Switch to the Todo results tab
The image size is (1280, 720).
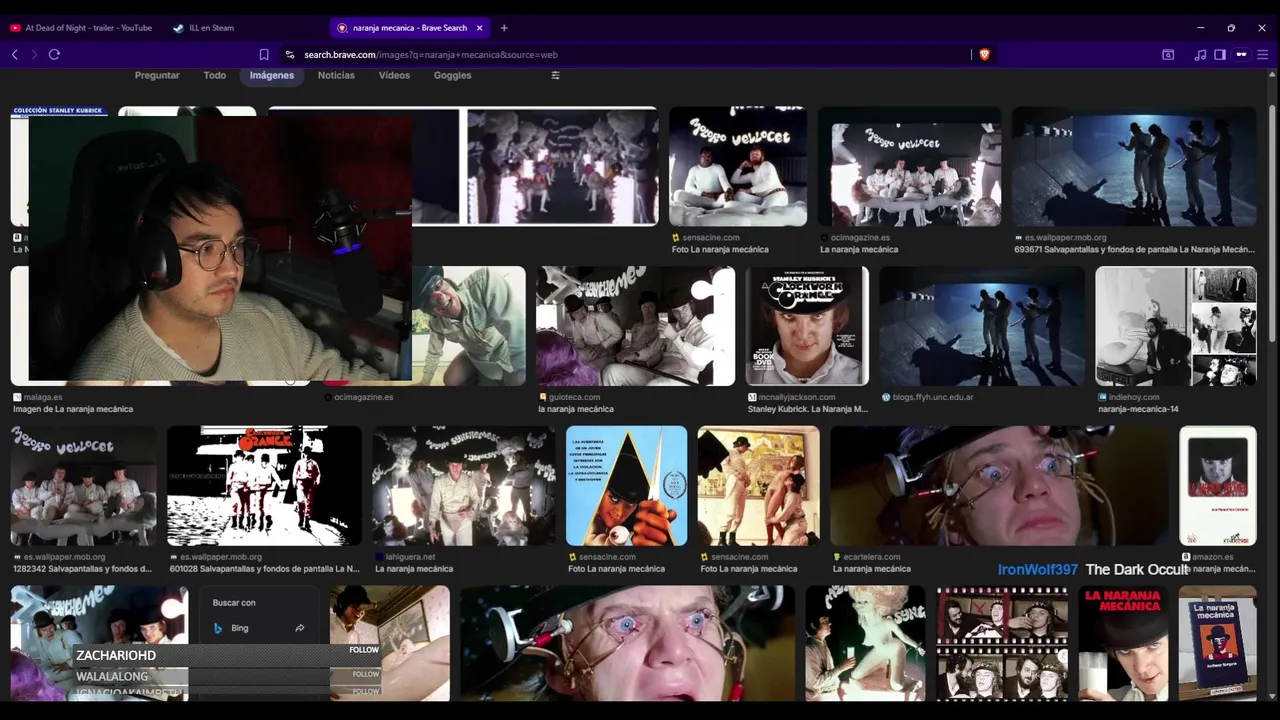tap(214, 75)
